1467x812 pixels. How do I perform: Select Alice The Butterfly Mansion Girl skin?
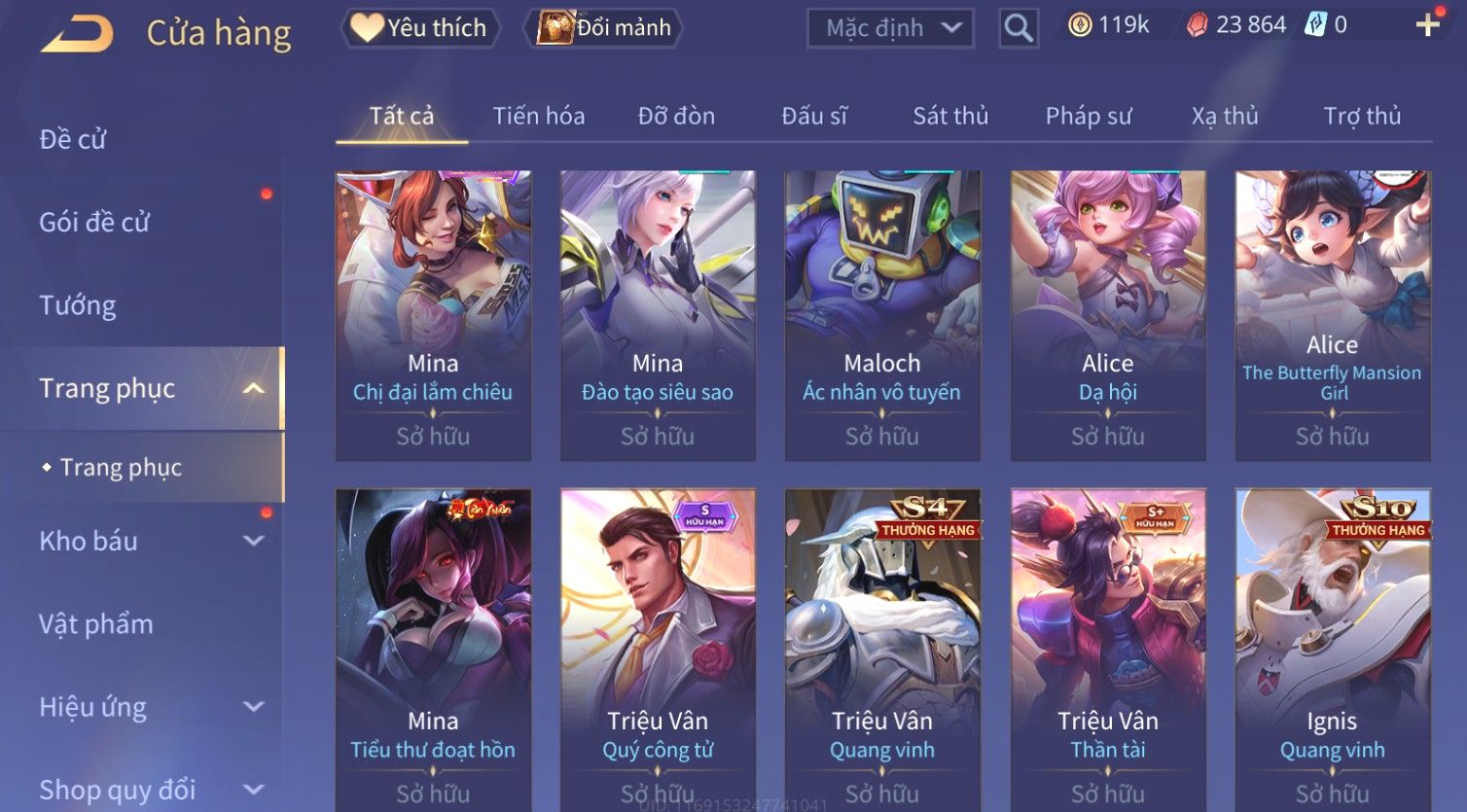tap(1332, 315)
